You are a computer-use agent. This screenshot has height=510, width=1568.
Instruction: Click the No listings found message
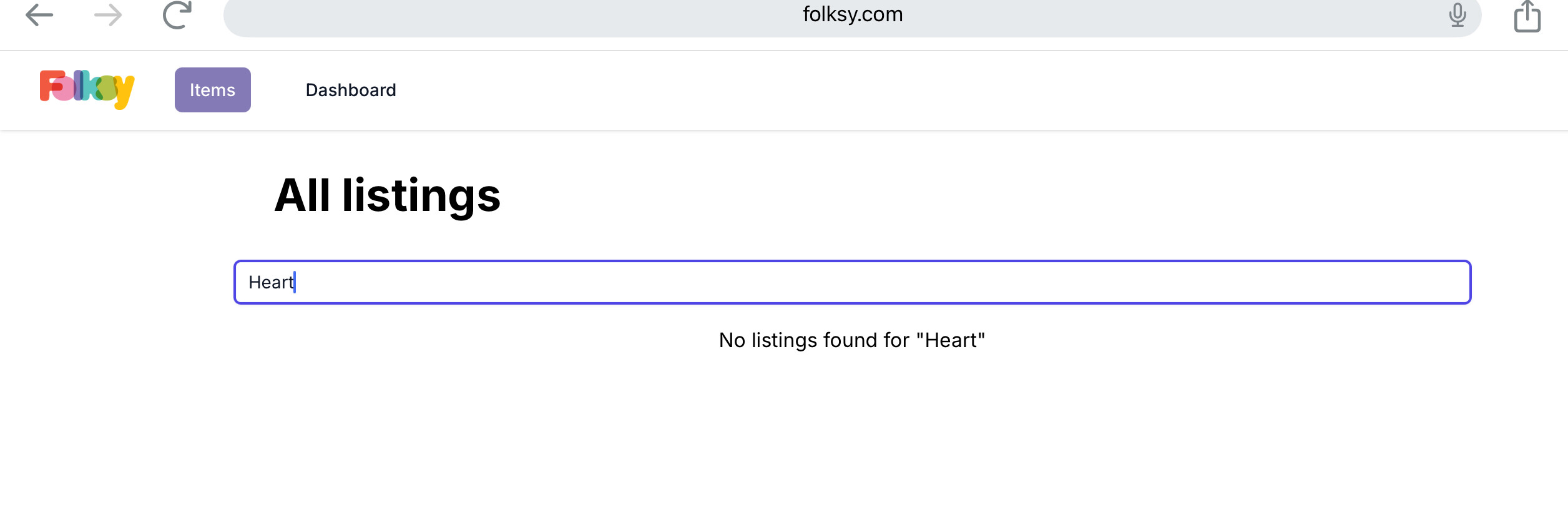click(x=852, y=340)
